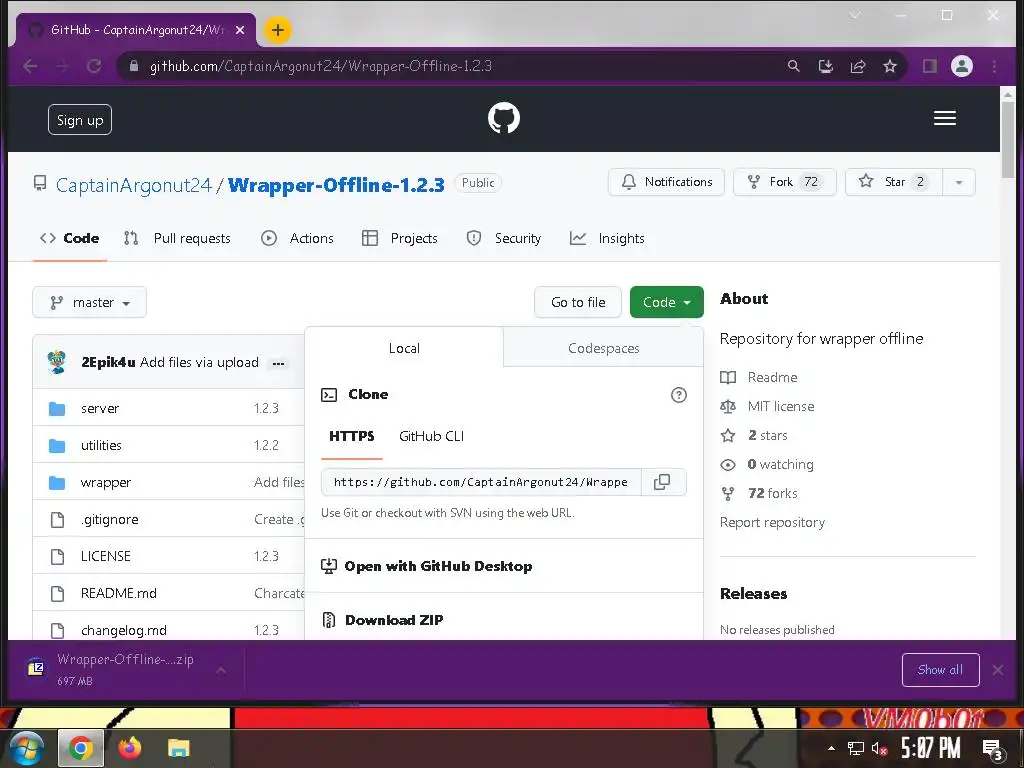Open download item options chevron
Screen dimensions: 1024x768
point(221,670)
